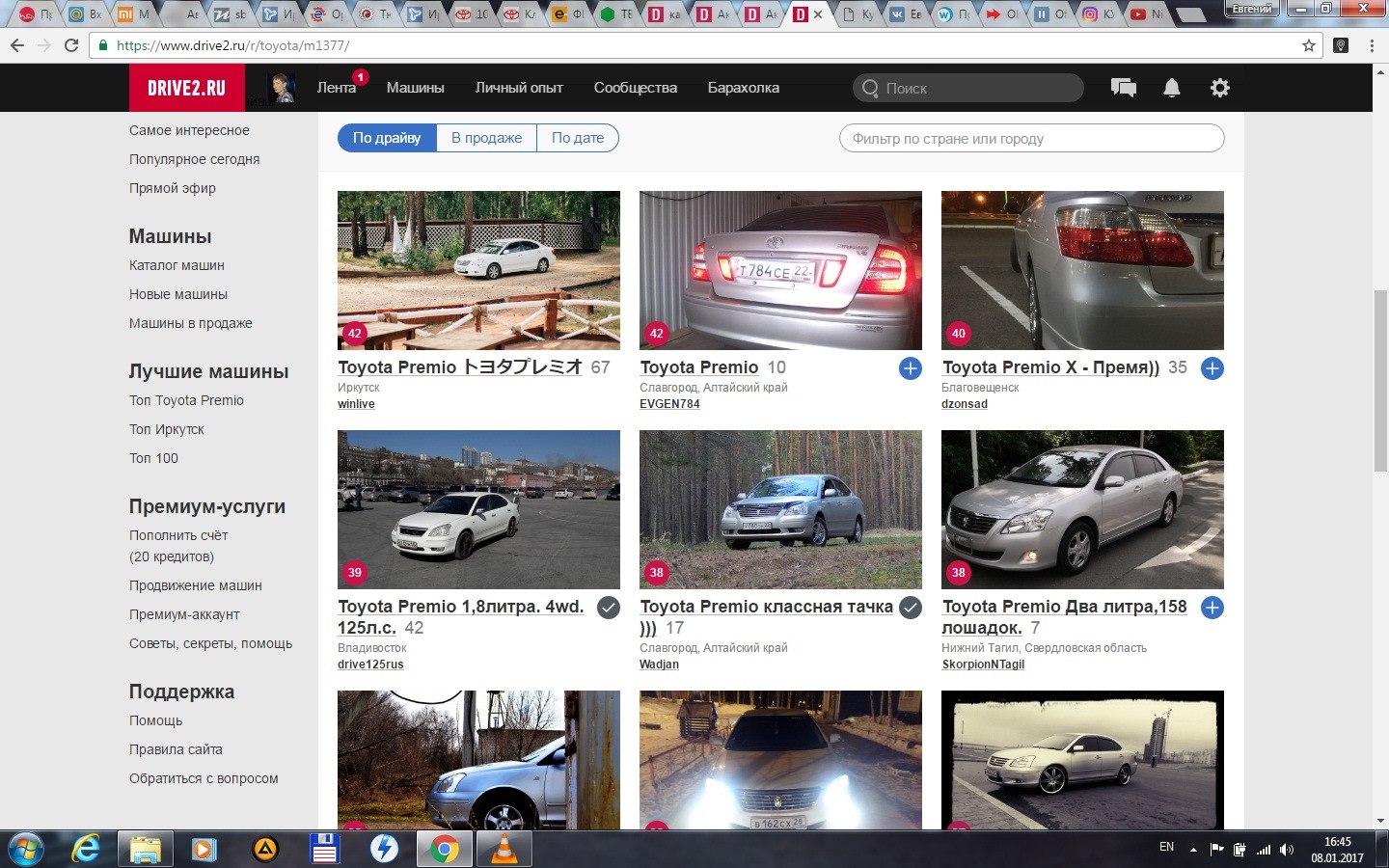Open VLC media player from the taskbar
The width and height of the screenshot is (1389, 868).
click(x=504, y=850)
